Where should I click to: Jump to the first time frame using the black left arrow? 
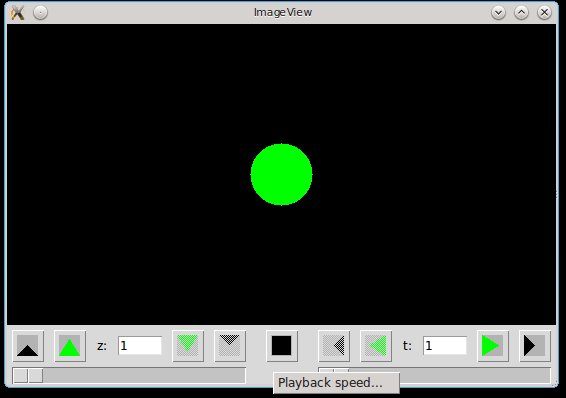(x=334, y=346)
